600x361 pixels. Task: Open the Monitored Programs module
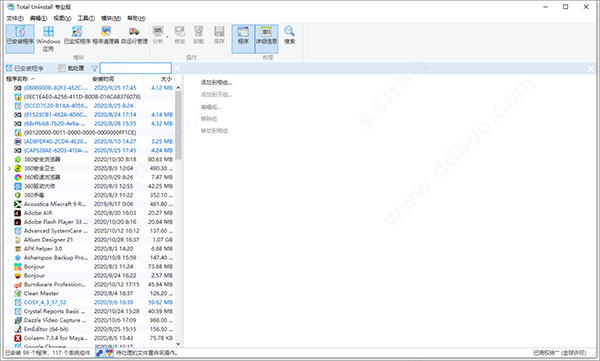pyautogui.click(x=77, y=35)
